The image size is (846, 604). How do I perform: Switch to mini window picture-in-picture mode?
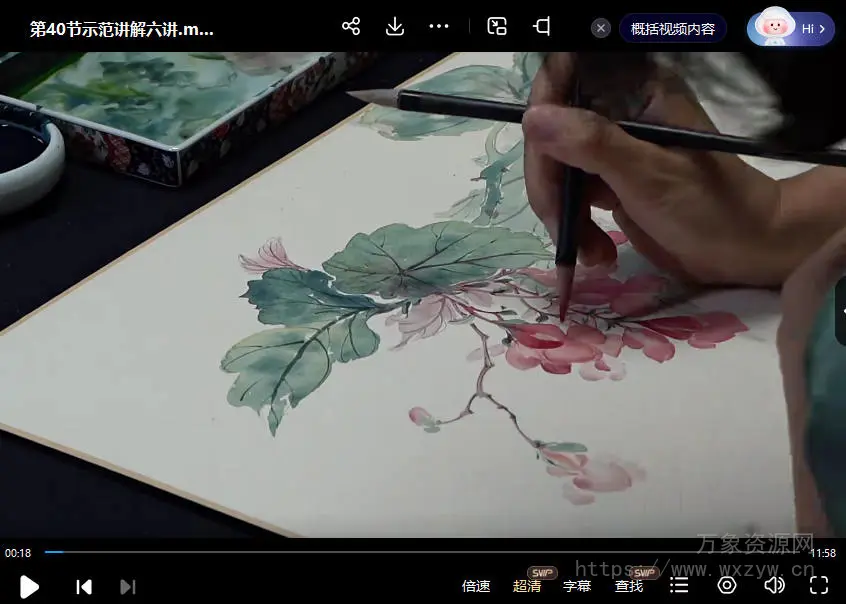[x=497, y=27]
